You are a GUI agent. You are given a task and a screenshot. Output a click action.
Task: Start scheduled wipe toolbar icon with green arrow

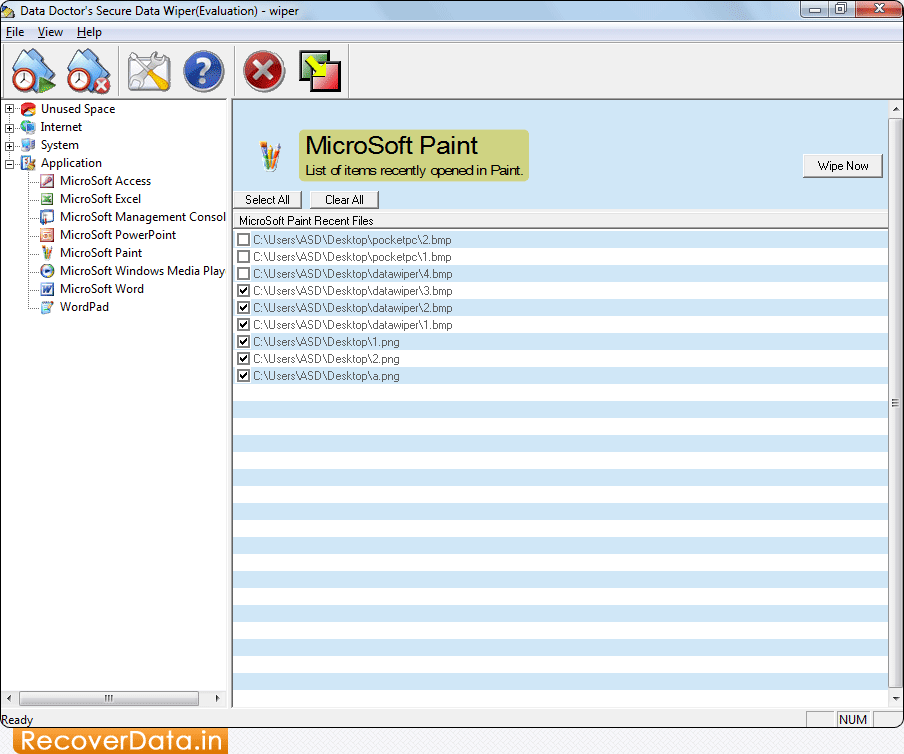[x=33, y=71]
